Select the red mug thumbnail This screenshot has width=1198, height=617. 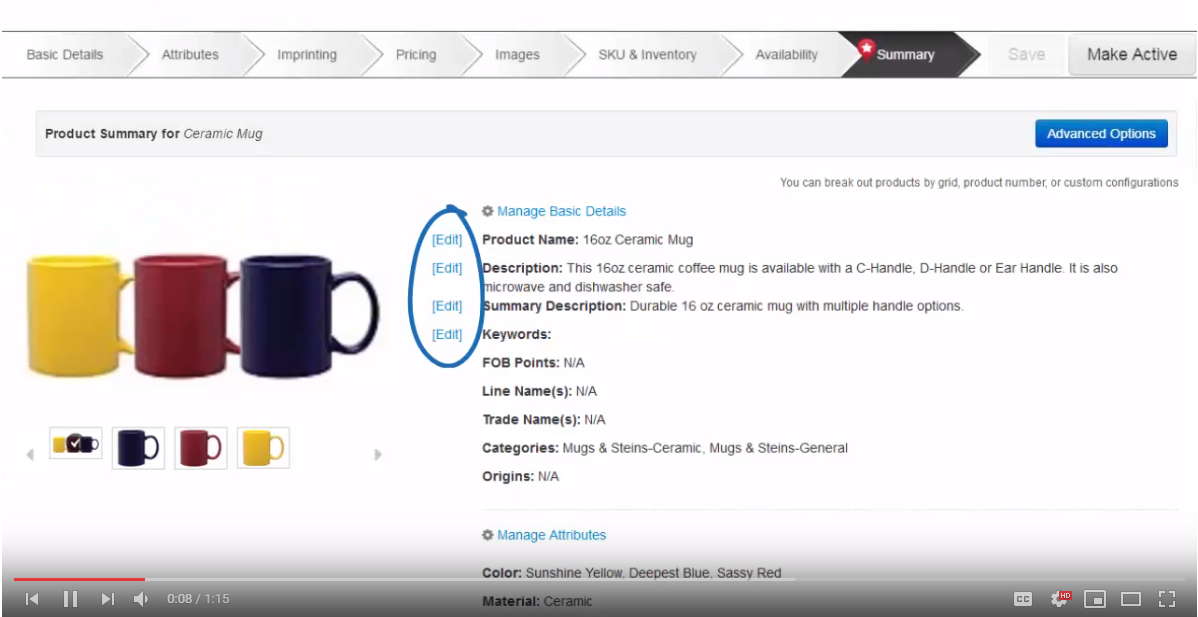click(x=201, y=448)
